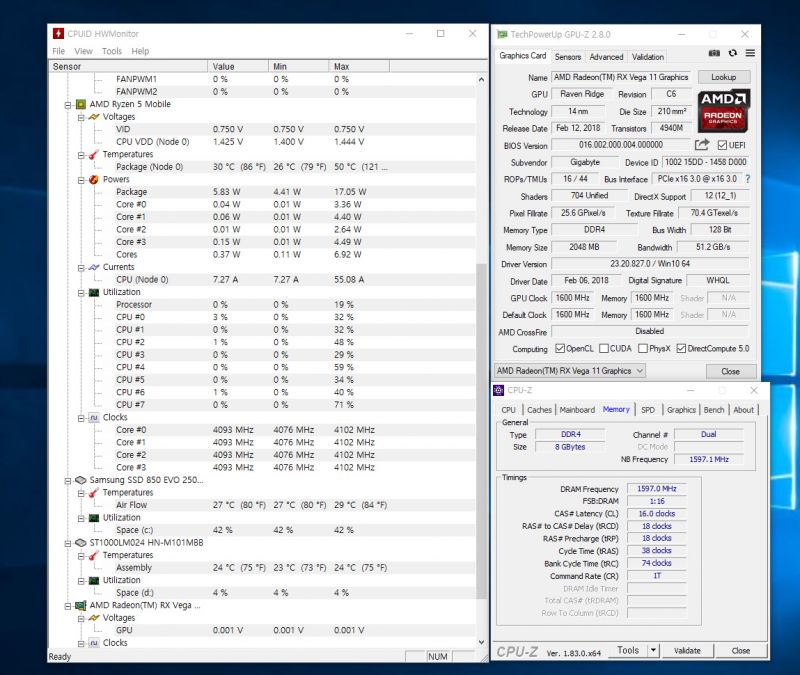Click the CPU-Z title bar app icon

click(x=498, y=390)
